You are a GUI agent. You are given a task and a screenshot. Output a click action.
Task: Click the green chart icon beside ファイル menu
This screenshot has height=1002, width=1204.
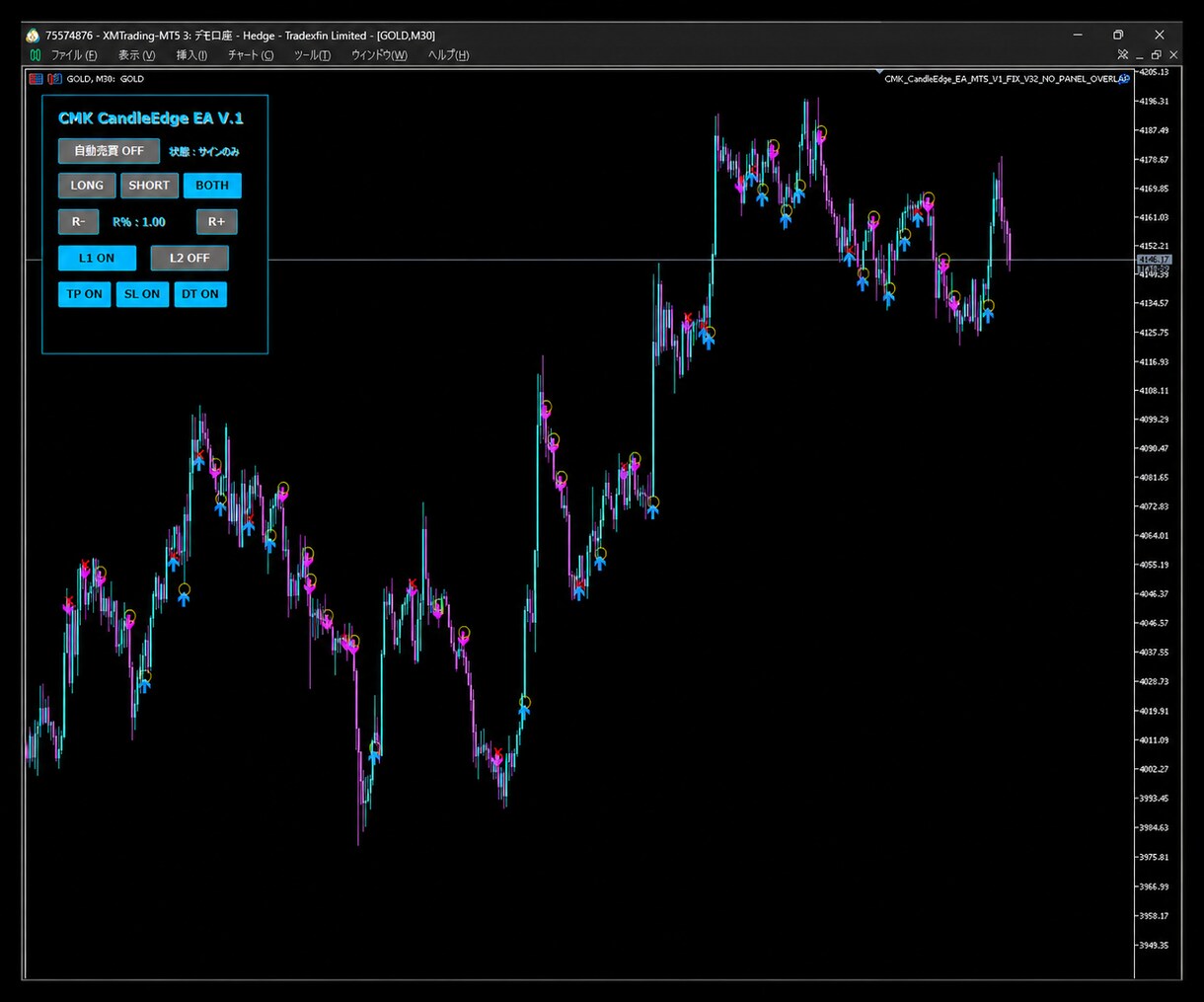pos(36,55)
